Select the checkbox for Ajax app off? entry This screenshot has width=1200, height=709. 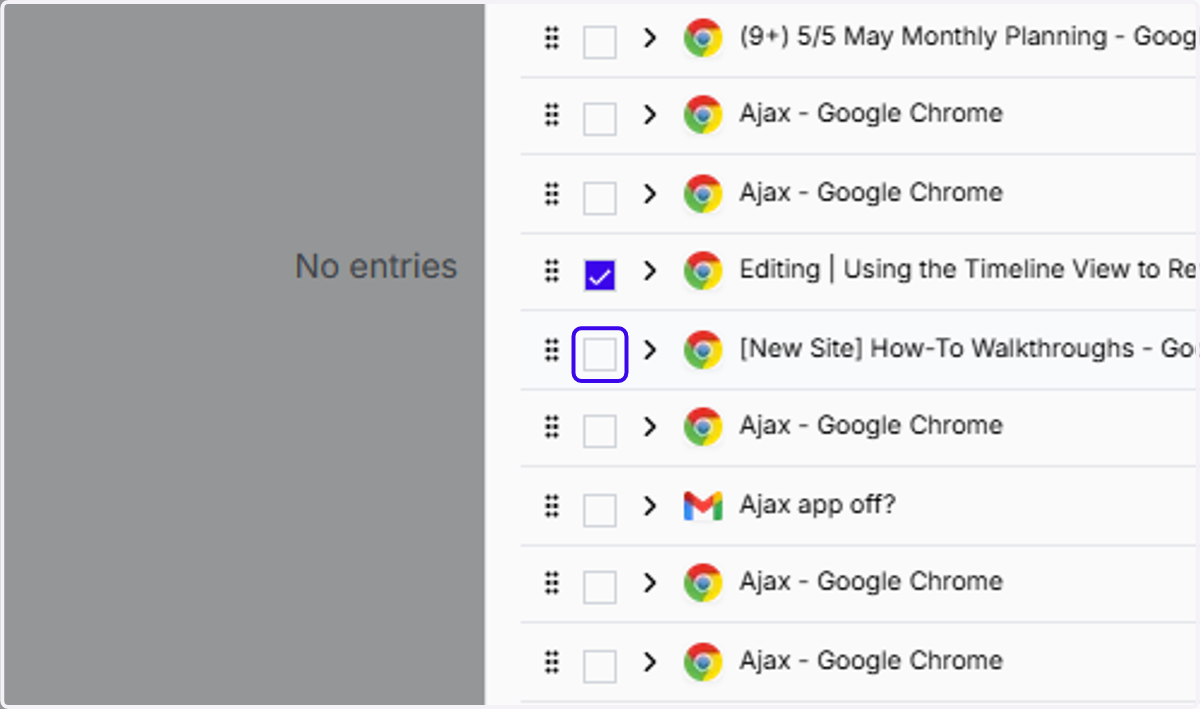(x=600, y=510)
